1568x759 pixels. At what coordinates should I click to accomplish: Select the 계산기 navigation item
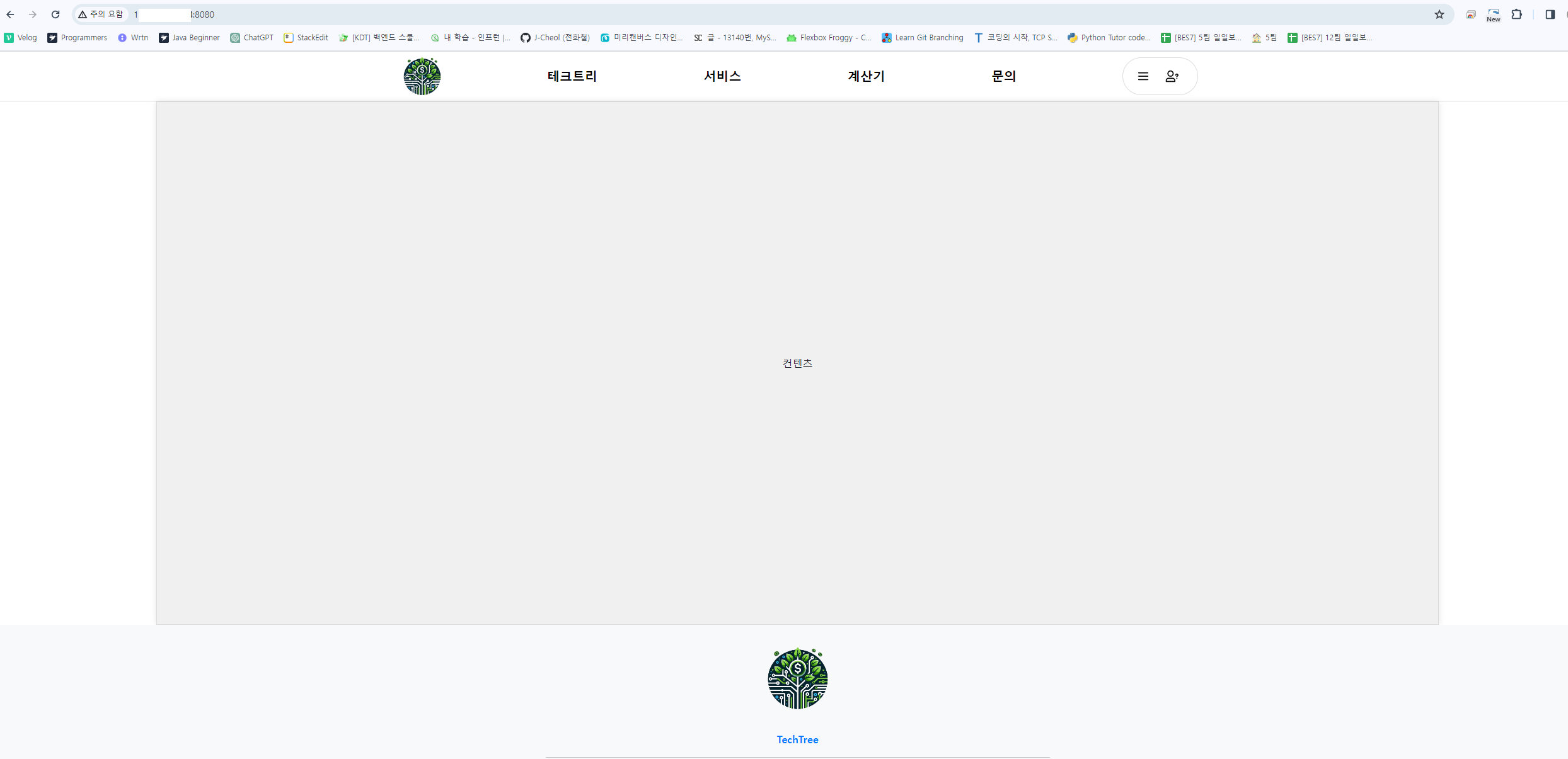(x=866, y=76)
